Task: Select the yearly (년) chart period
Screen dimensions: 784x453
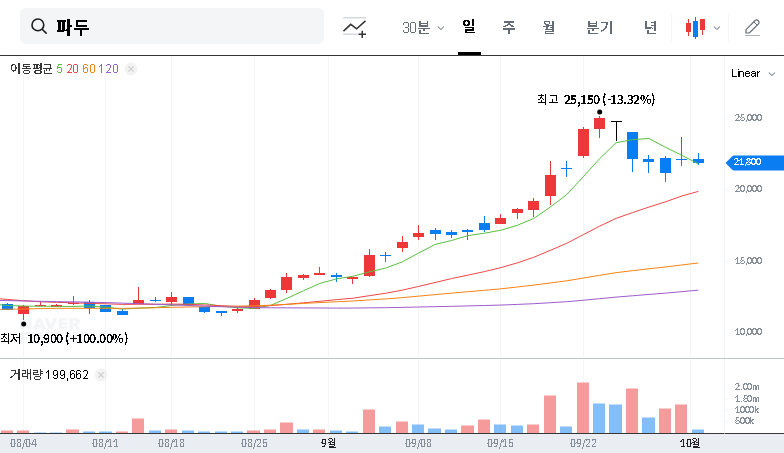Action: point(651,27)
